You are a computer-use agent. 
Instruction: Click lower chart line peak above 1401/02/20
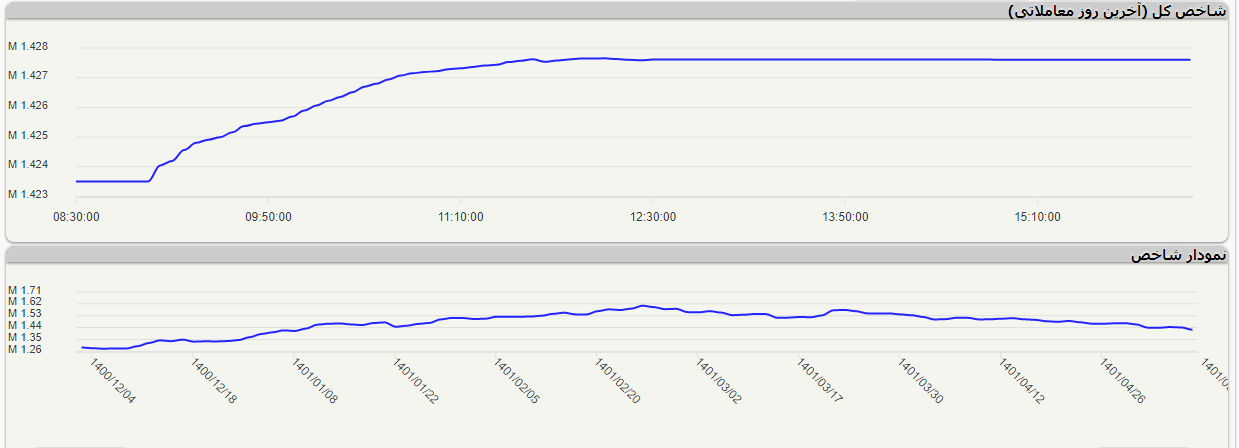click(x=642, y=306)
